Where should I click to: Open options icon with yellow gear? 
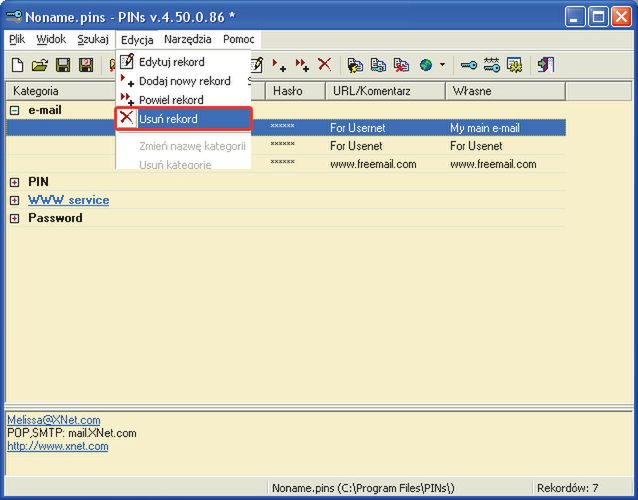point(515,65)
